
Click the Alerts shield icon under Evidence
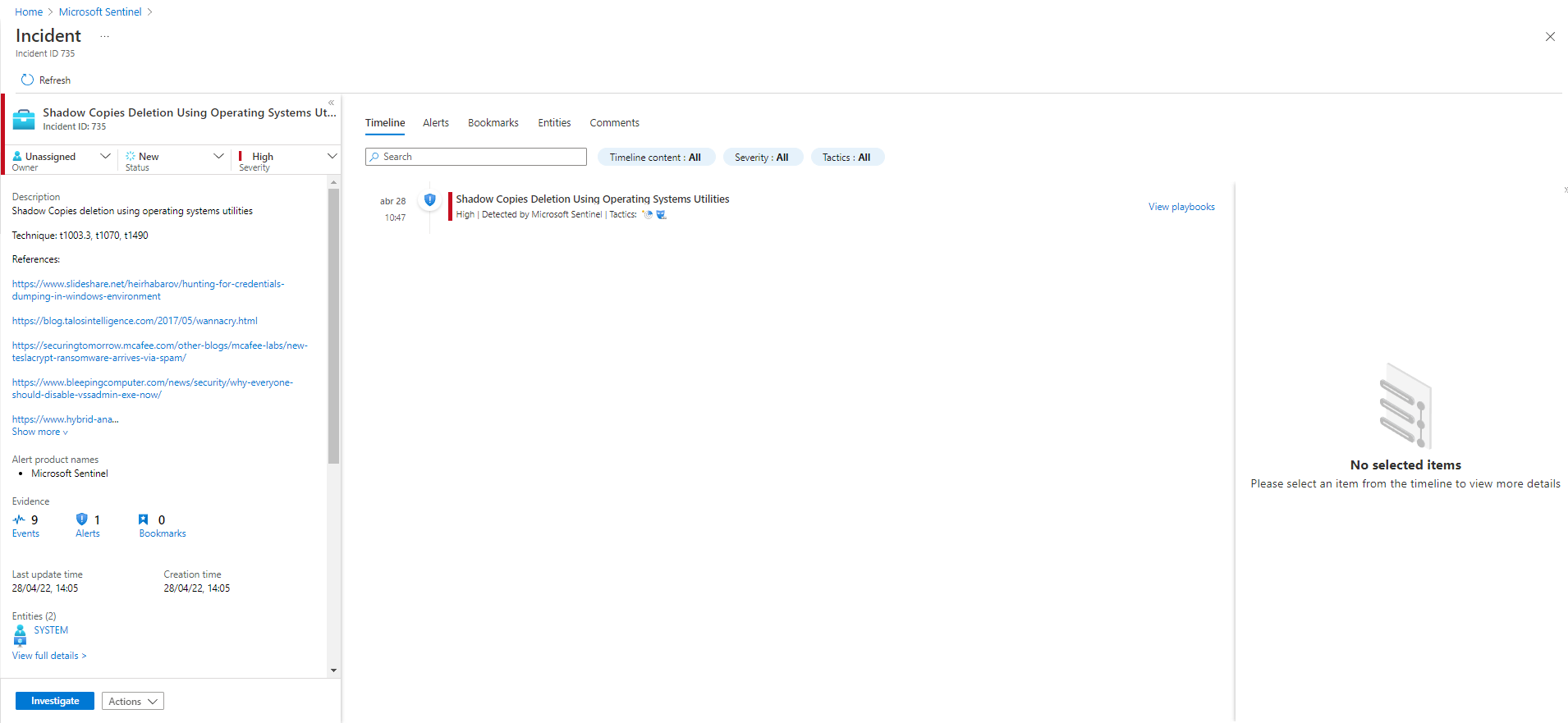click(x=81, y=519)
